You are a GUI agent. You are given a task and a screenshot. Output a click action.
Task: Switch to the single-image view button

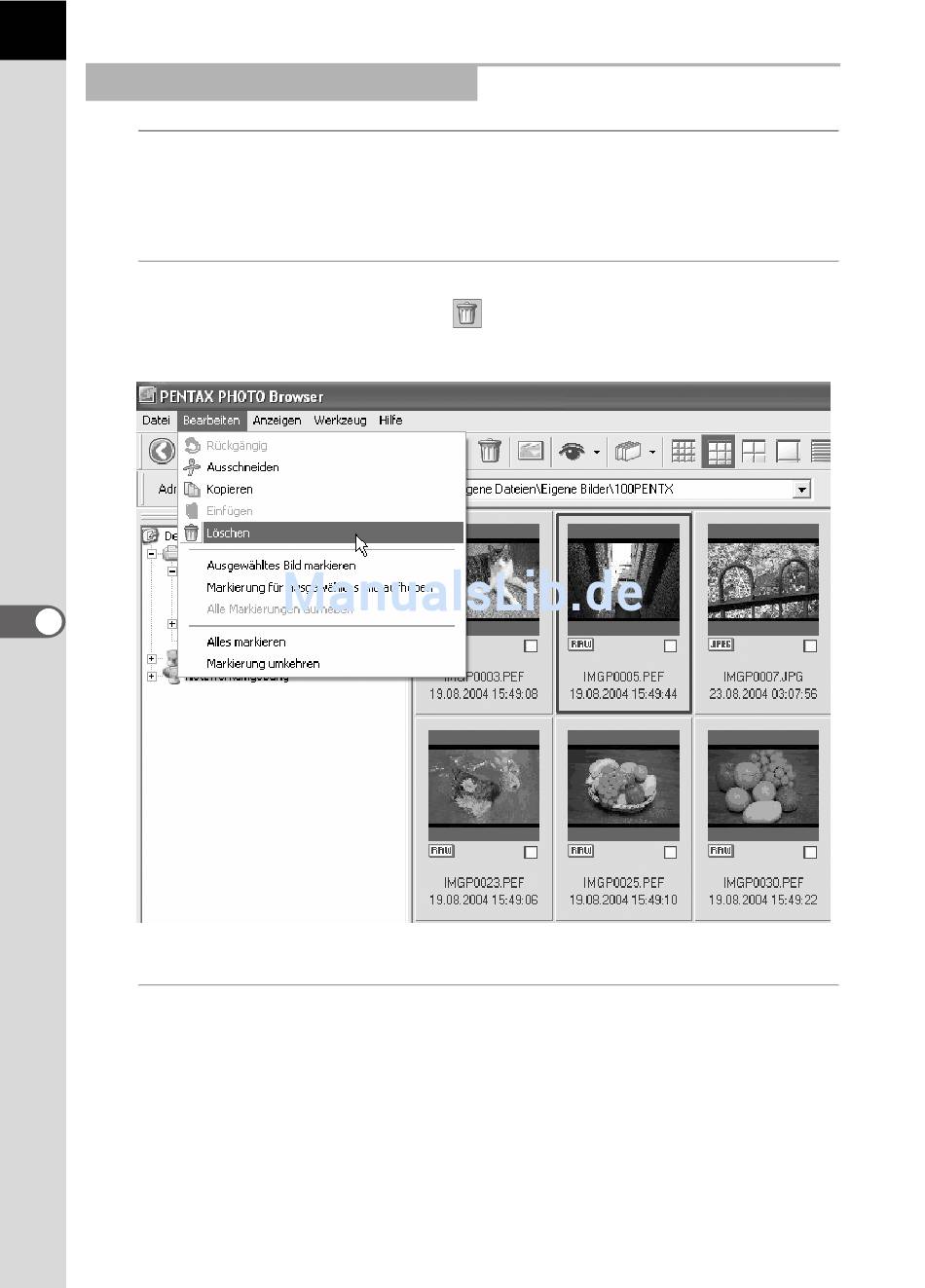[788, 451]
